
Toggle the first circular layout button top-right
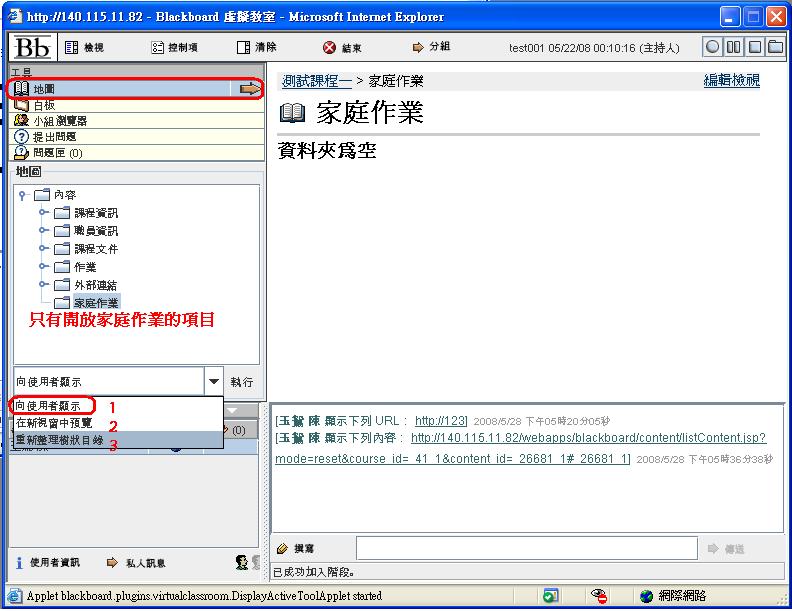(x=712, y=47)
